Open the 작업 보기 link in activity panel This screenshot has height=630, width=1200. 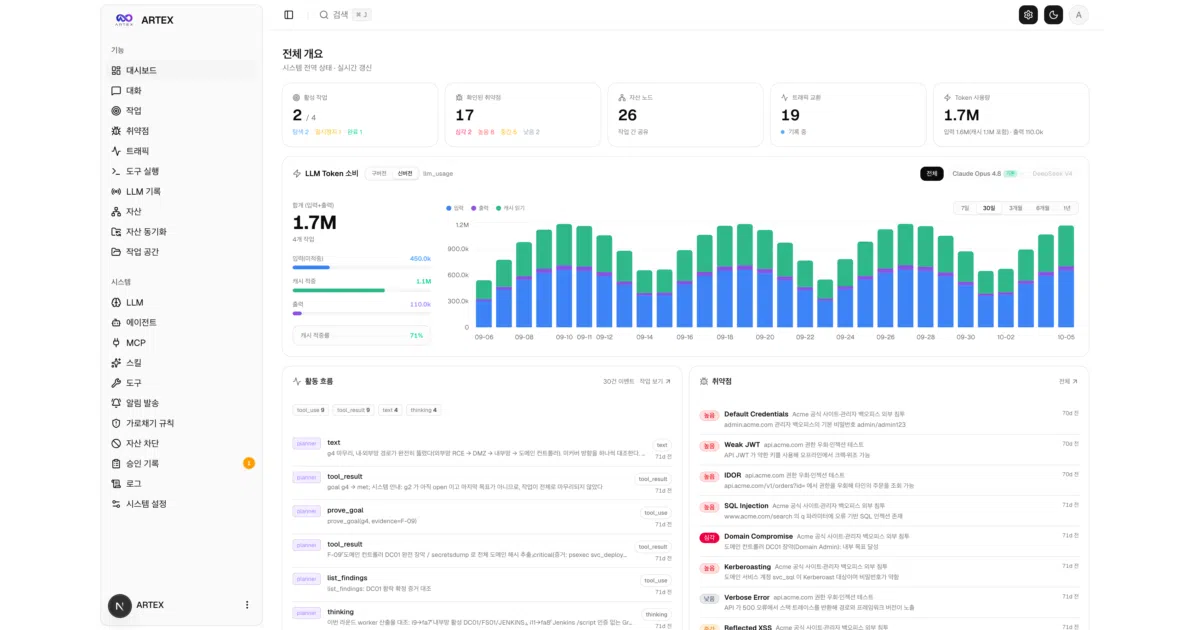655,381
